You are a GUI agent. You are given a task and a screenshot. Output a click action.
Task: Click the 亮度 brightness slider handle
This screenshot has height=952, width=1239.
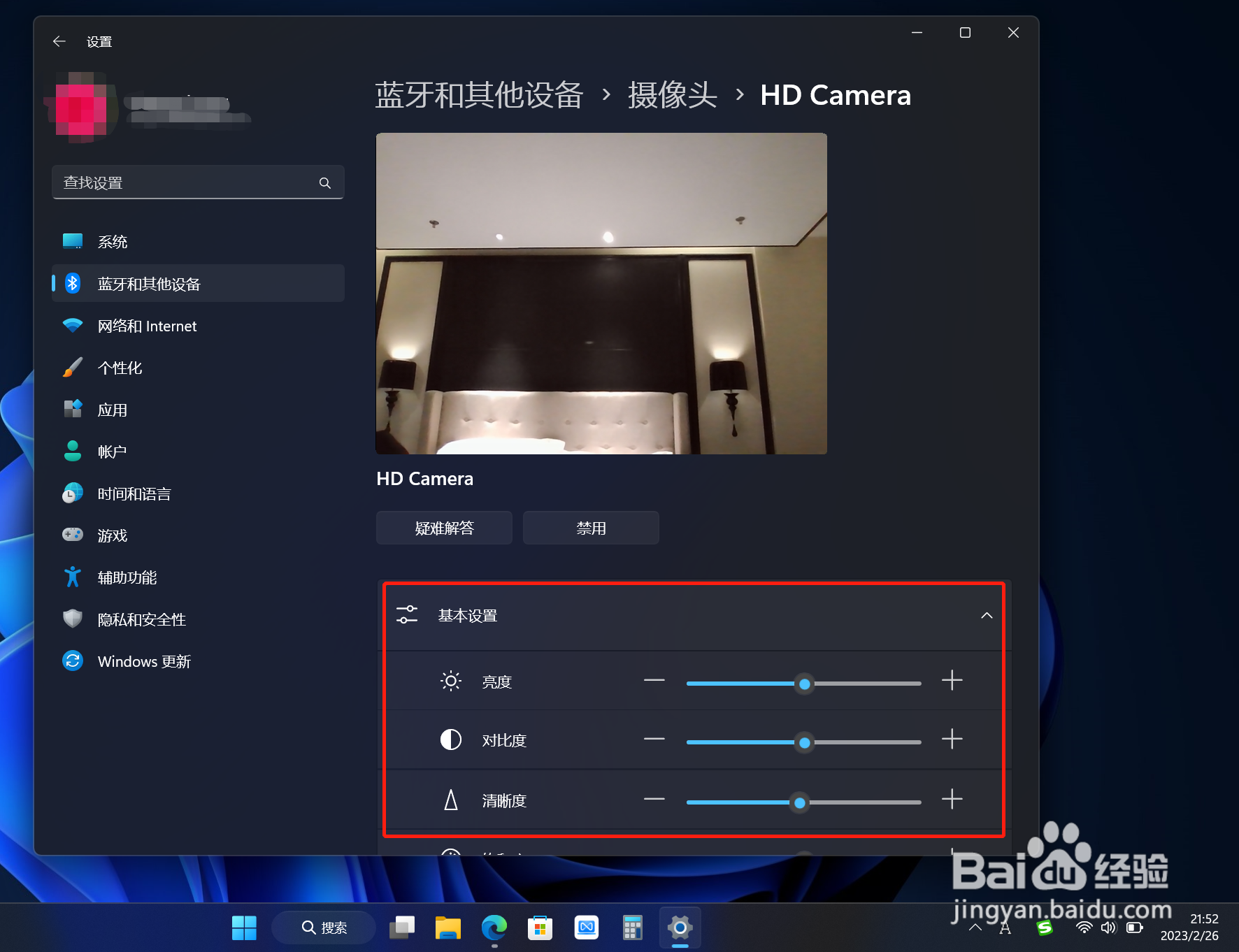[x=805, y=684]
